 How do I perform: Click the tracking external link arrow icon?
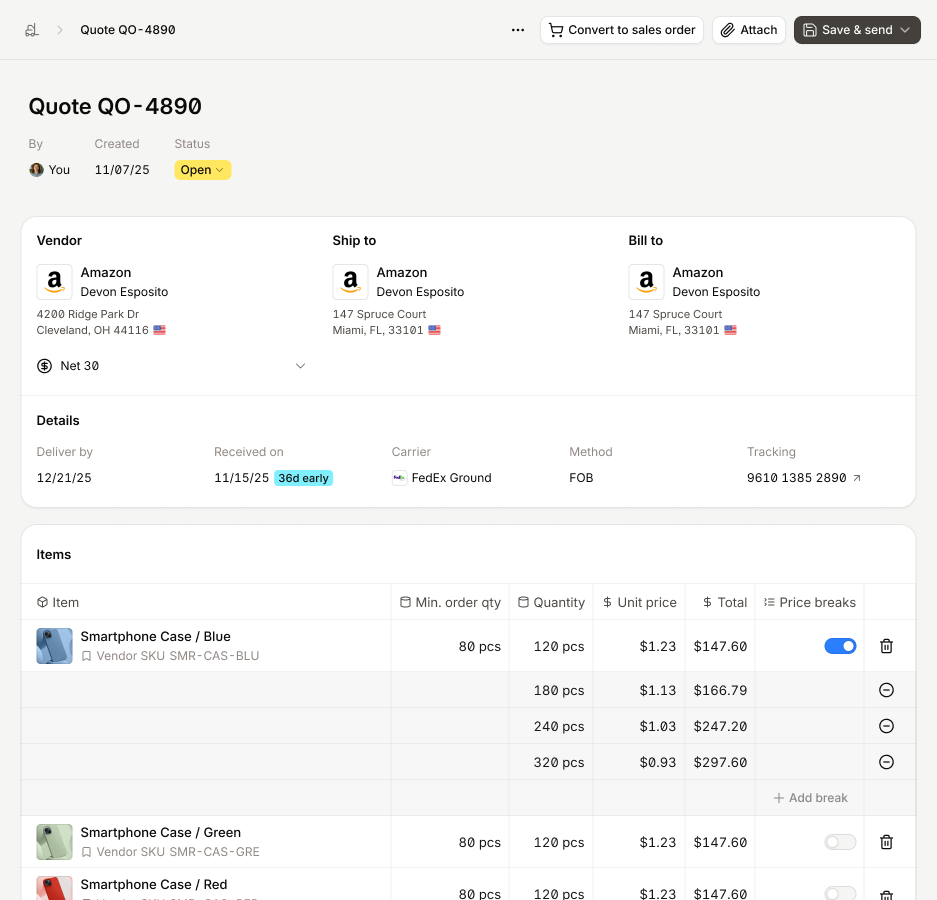(x=856, y=477)
